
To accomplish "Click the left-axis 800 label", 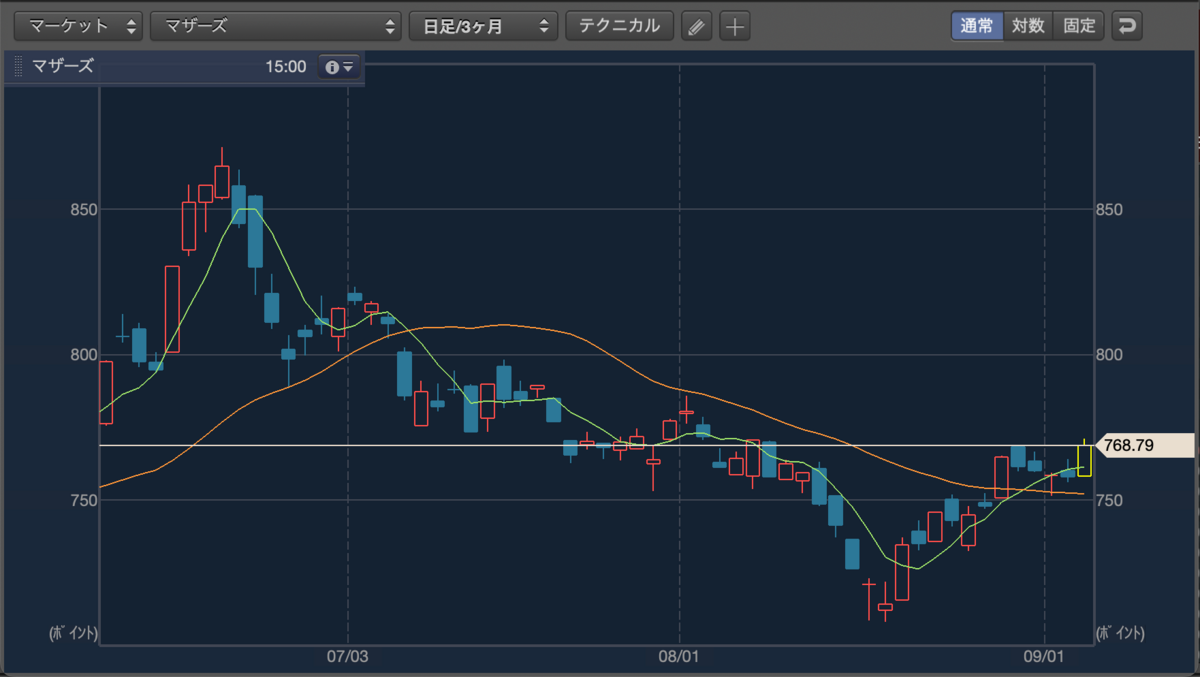I will 82,355.
